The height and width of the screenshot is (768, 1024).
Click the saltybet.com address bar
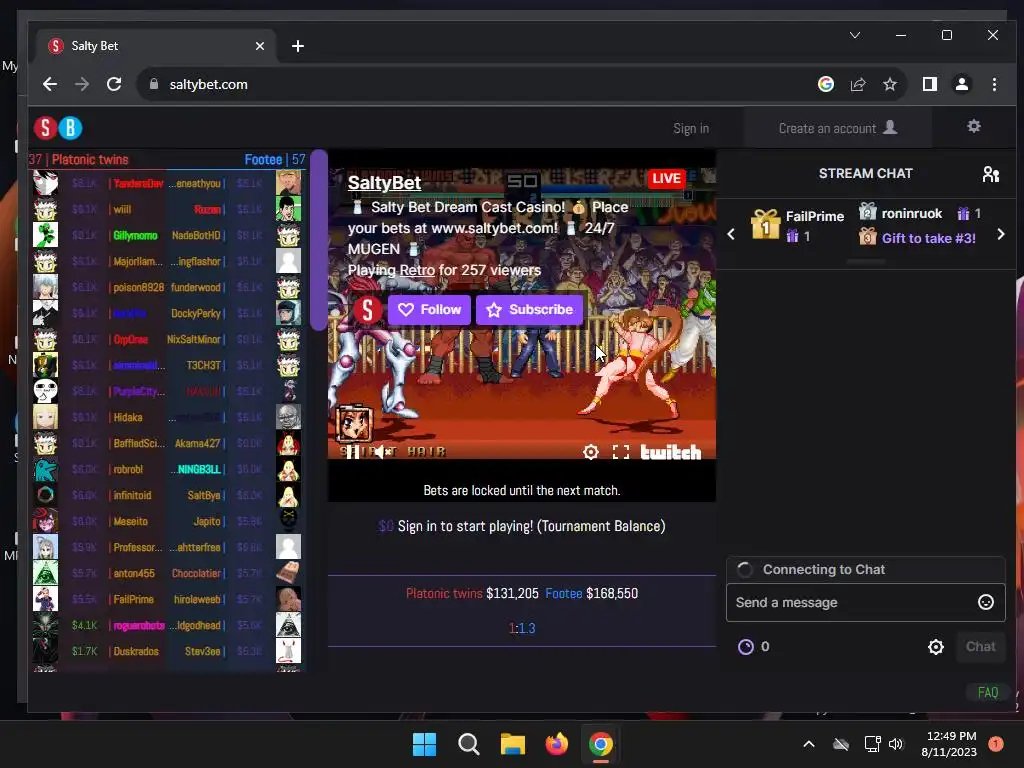477,84
